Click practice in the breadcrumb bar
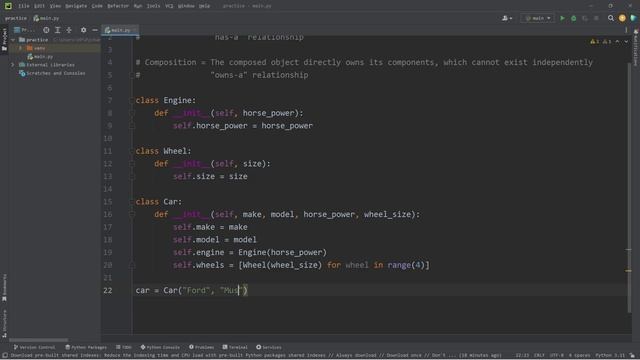 click(x=16, y=18)
